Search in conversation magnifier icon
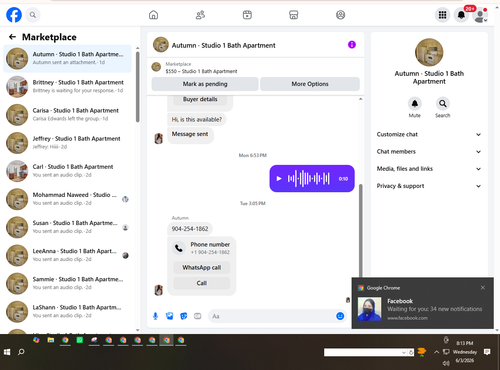The height and width of the screenshot is (370, 500). click(443, 104)
